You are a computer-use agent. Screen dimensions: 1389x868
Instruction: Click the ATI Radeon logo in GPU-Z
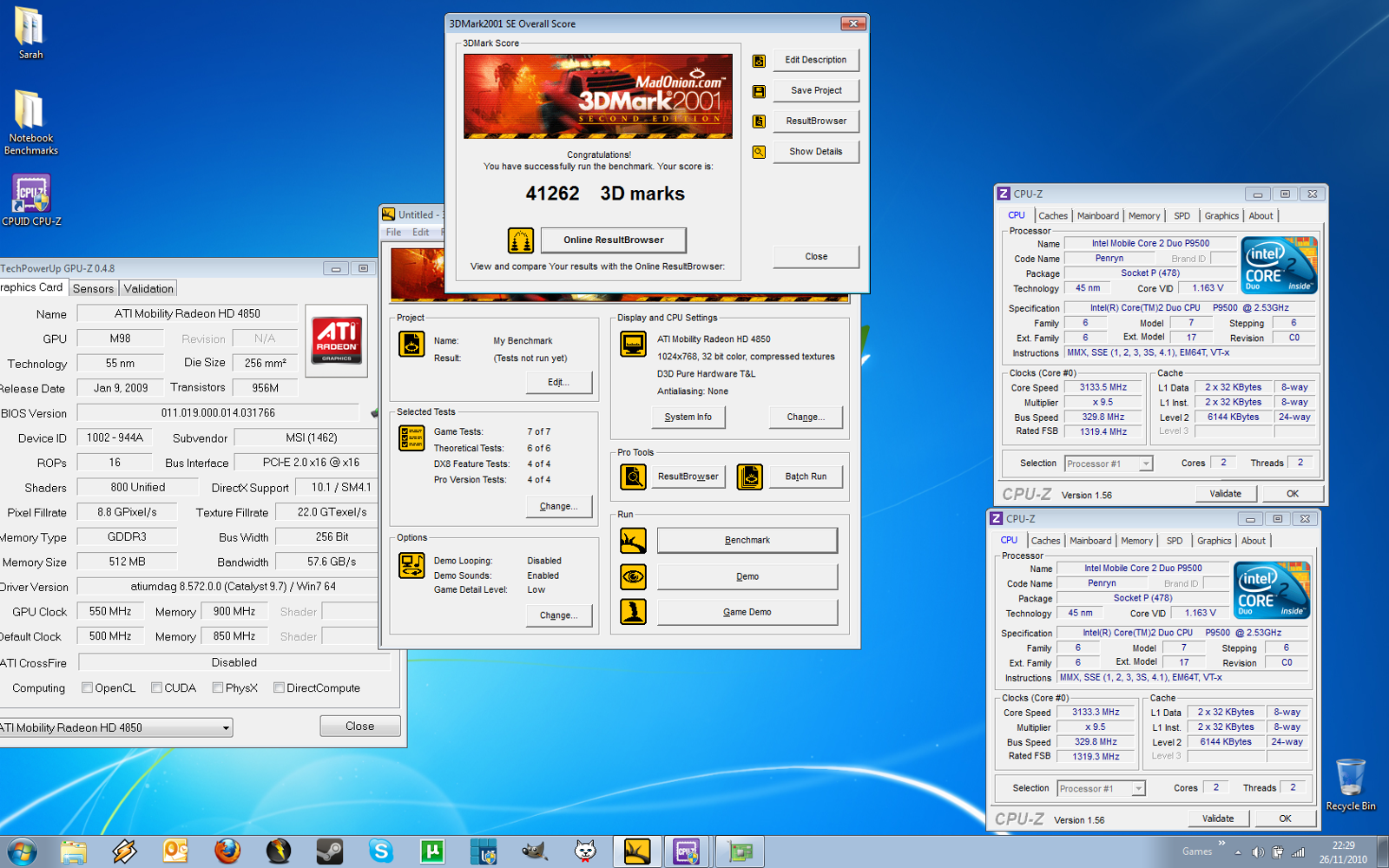coord(337,340)
